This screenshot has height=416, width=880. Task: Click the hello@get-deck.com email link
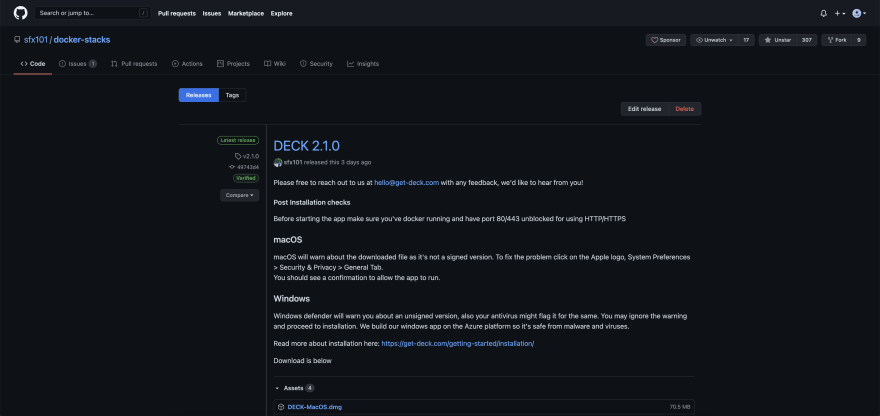(x=406, y=182)
